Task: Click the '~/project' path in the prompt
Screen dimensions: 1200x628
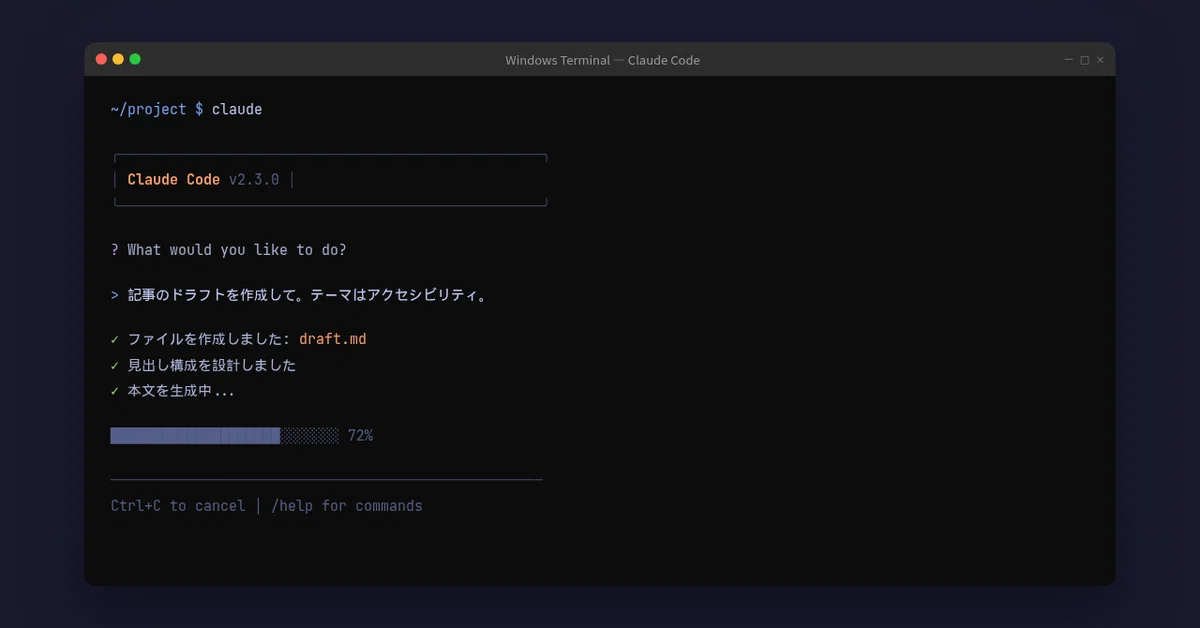Action: 148,109
